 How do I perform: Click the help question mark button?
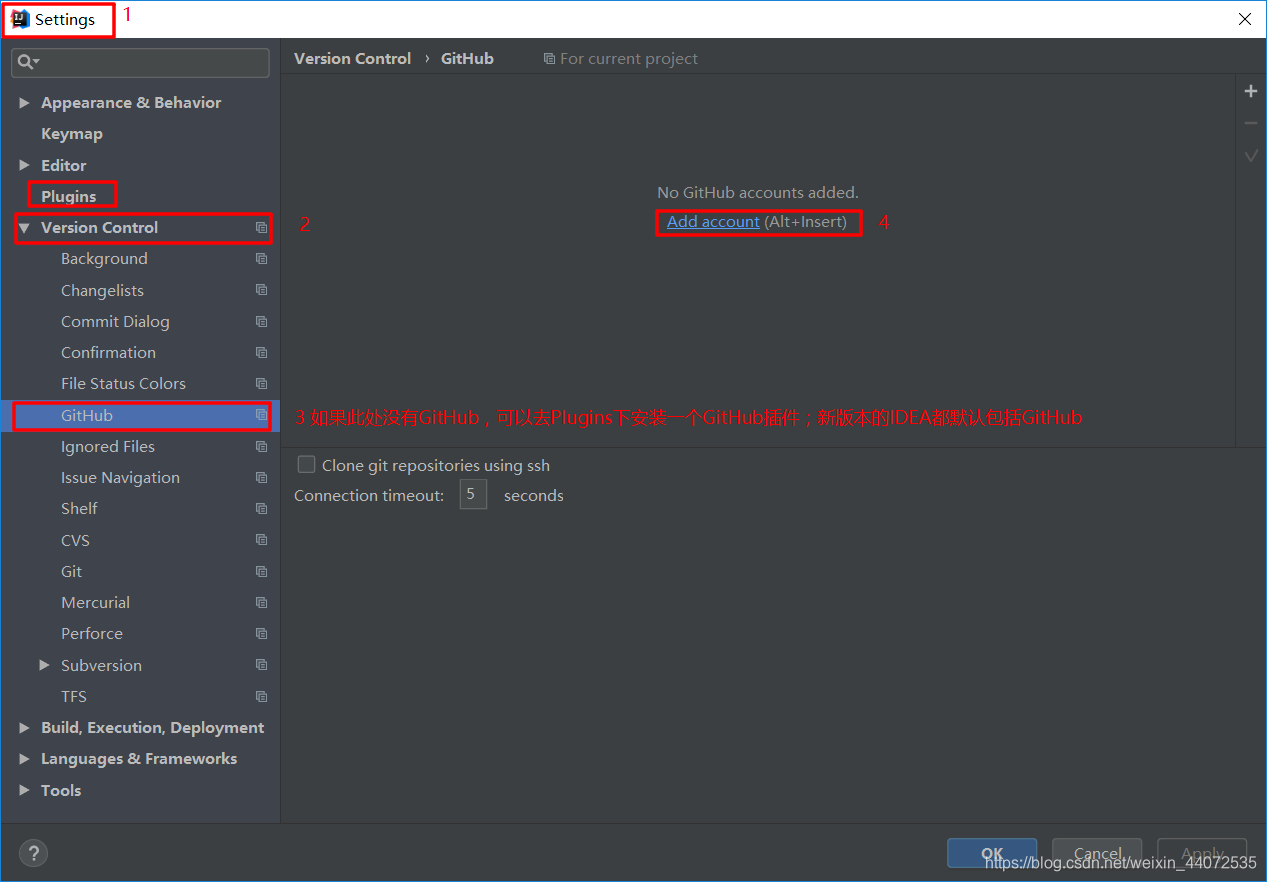[33, 853]
